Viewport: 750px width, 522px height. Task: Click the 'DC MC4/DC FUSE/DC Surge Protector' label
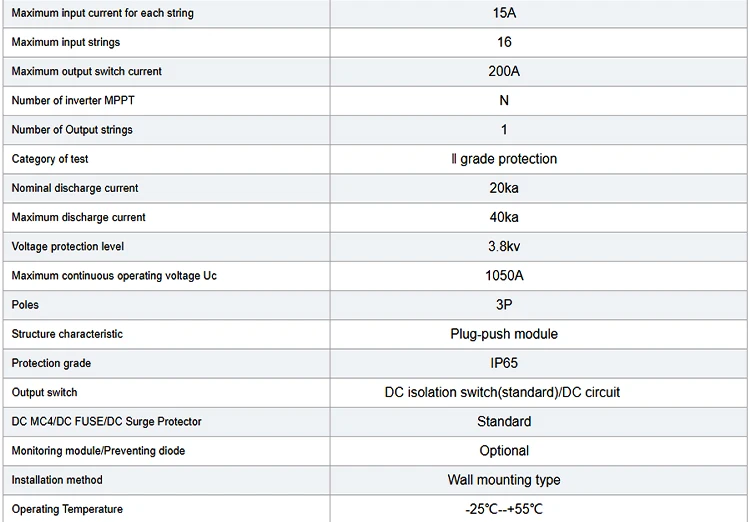(x=107, y=421)
